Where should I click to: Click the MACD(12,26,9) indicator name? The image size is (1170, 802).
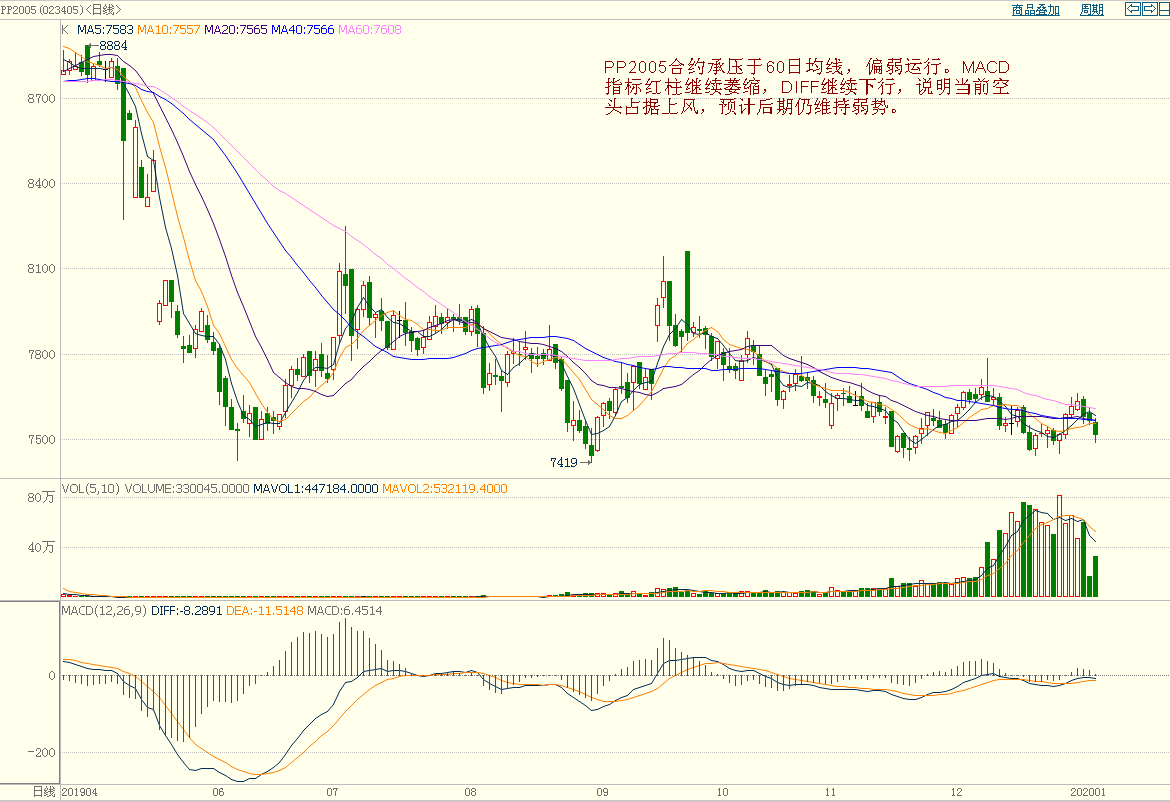104,610
